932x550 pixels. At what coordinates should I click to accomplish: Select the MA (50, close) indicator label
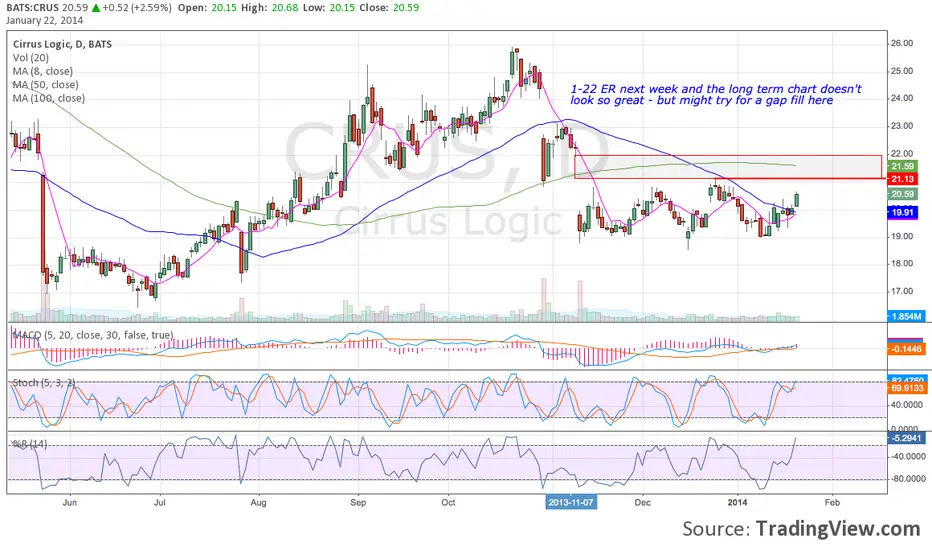point(46,85)
